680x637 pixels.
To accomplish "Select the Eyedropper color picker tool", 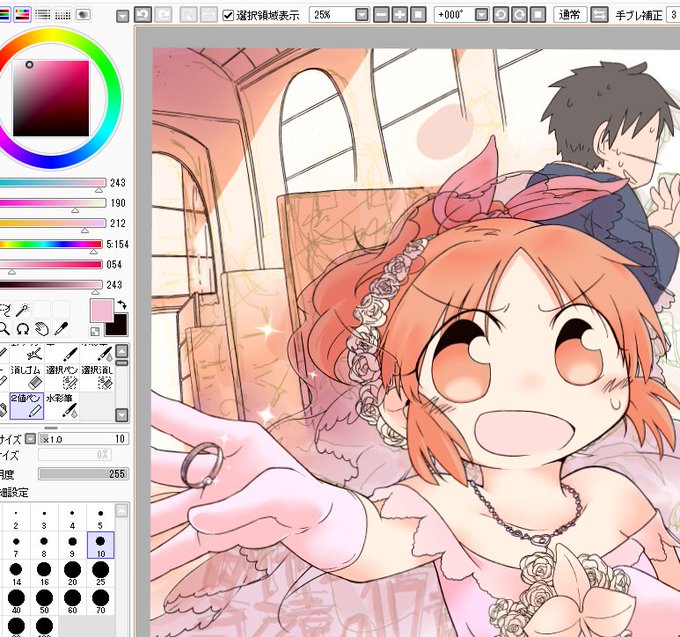I will click(61, 329).
